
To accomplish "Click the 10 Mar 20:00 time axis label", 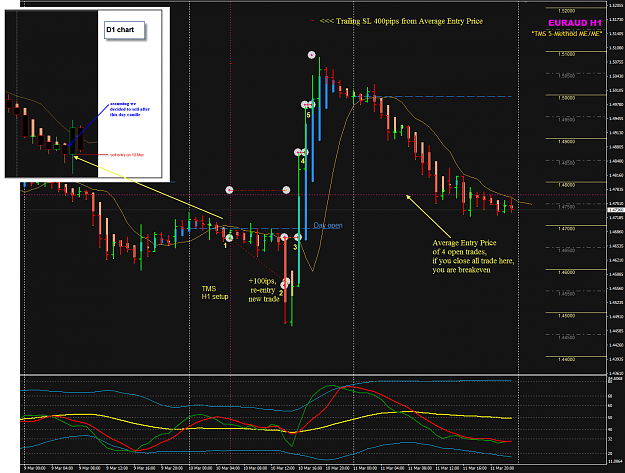I will coord(338,468).
